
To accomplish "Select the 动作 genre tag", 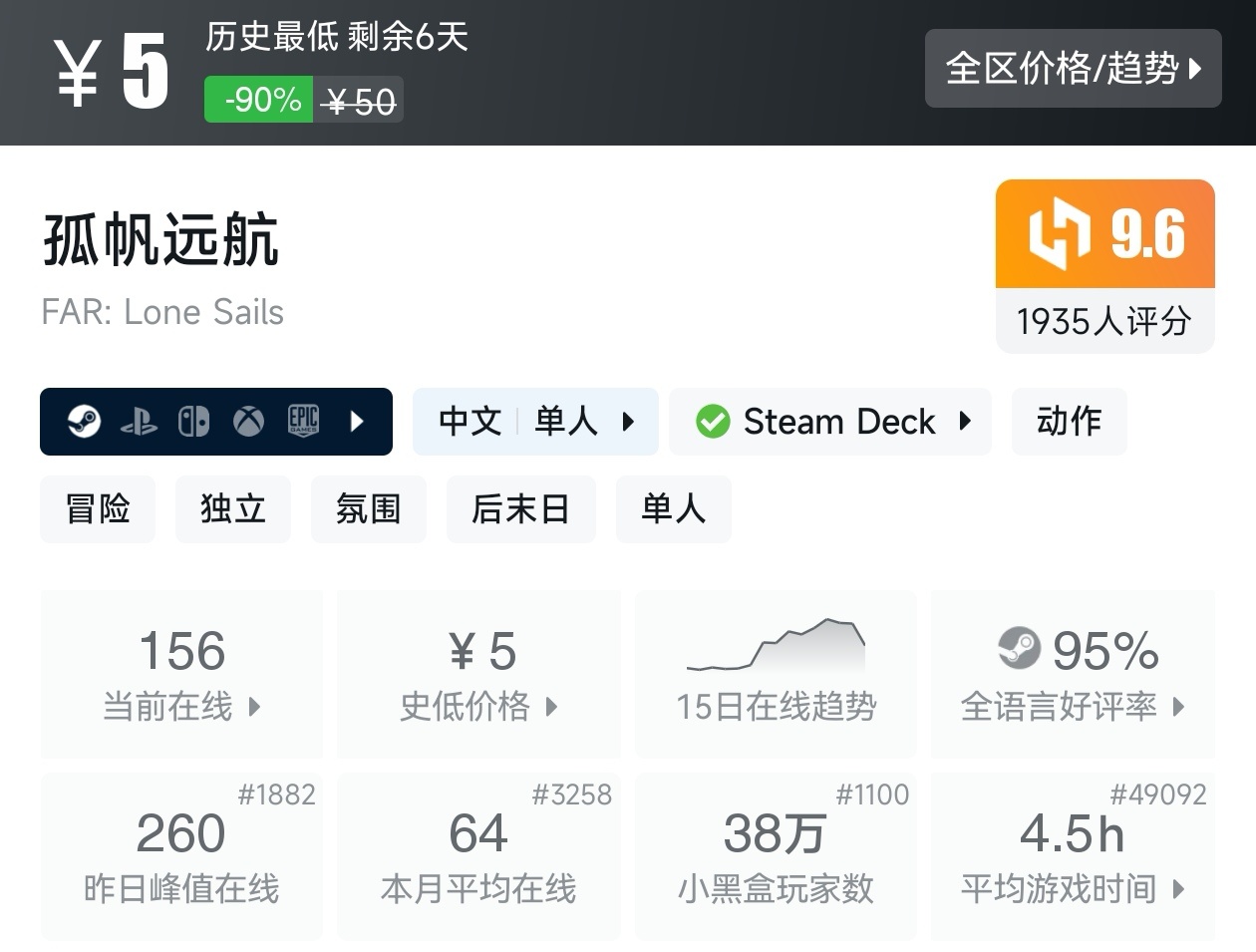I will tap(1069, 422).
